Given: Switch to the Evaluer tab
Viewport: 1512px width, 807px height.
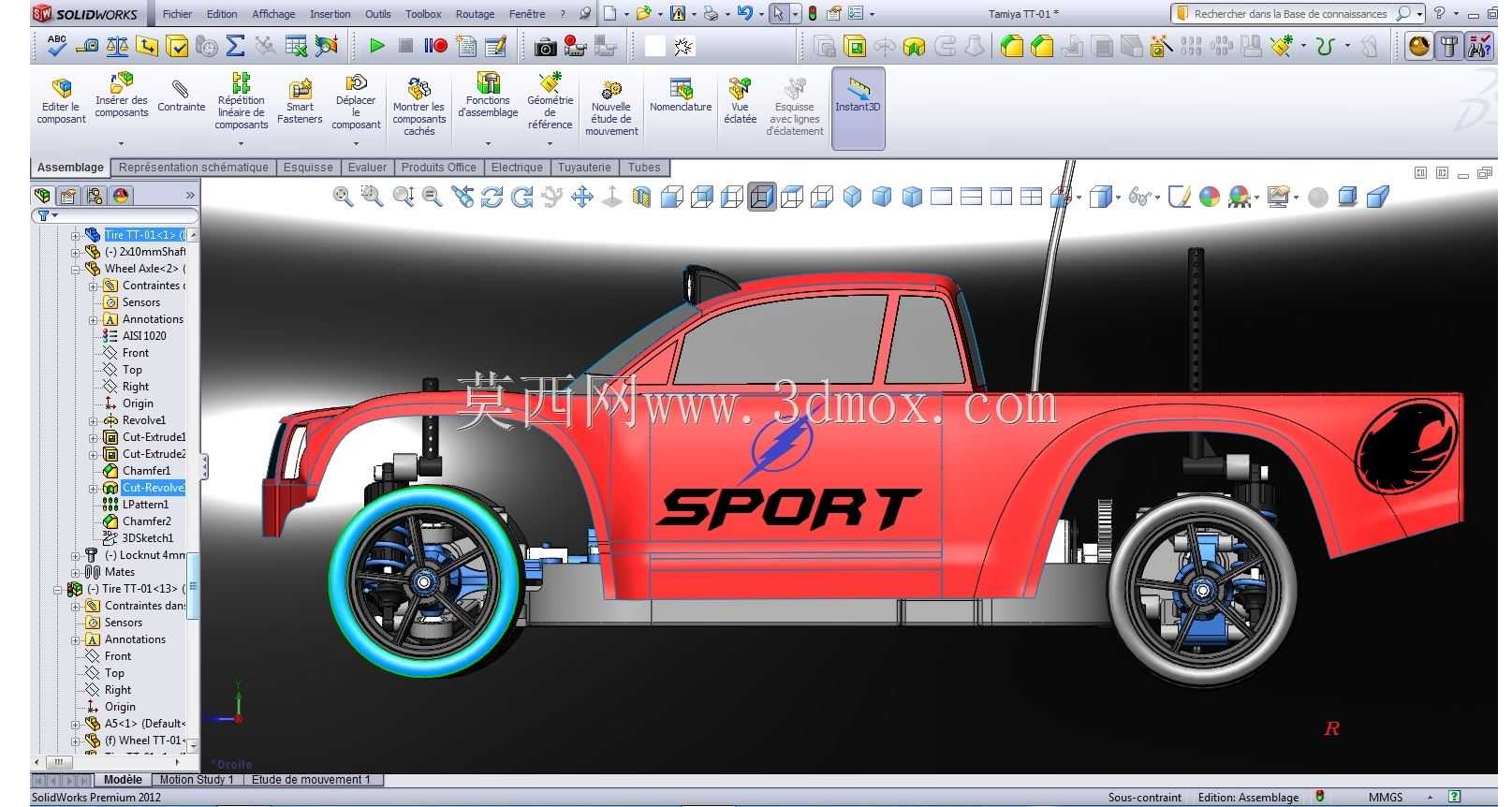Looking at the screenshot, I should [367, 168].
